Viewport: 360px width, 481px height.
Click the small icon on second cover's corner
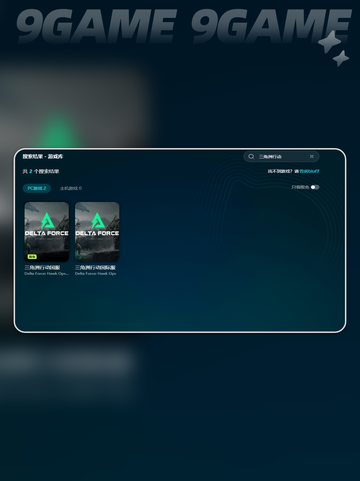click(79, 256)
